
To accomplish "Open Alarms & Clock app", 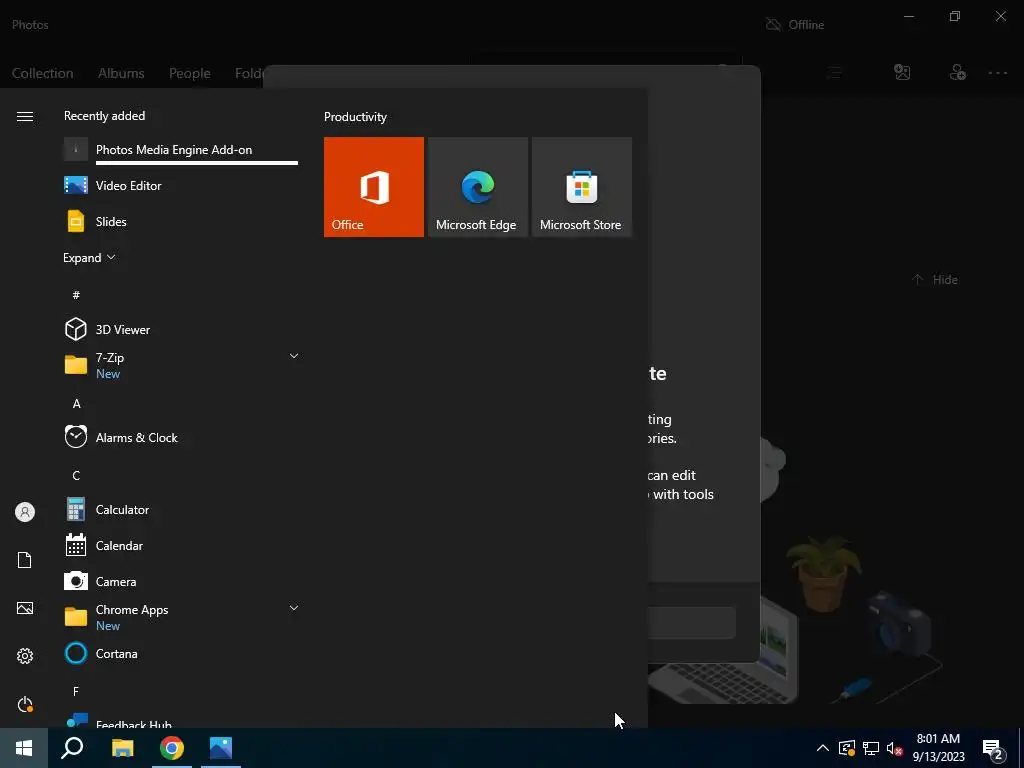I will [x=181, y=438].
